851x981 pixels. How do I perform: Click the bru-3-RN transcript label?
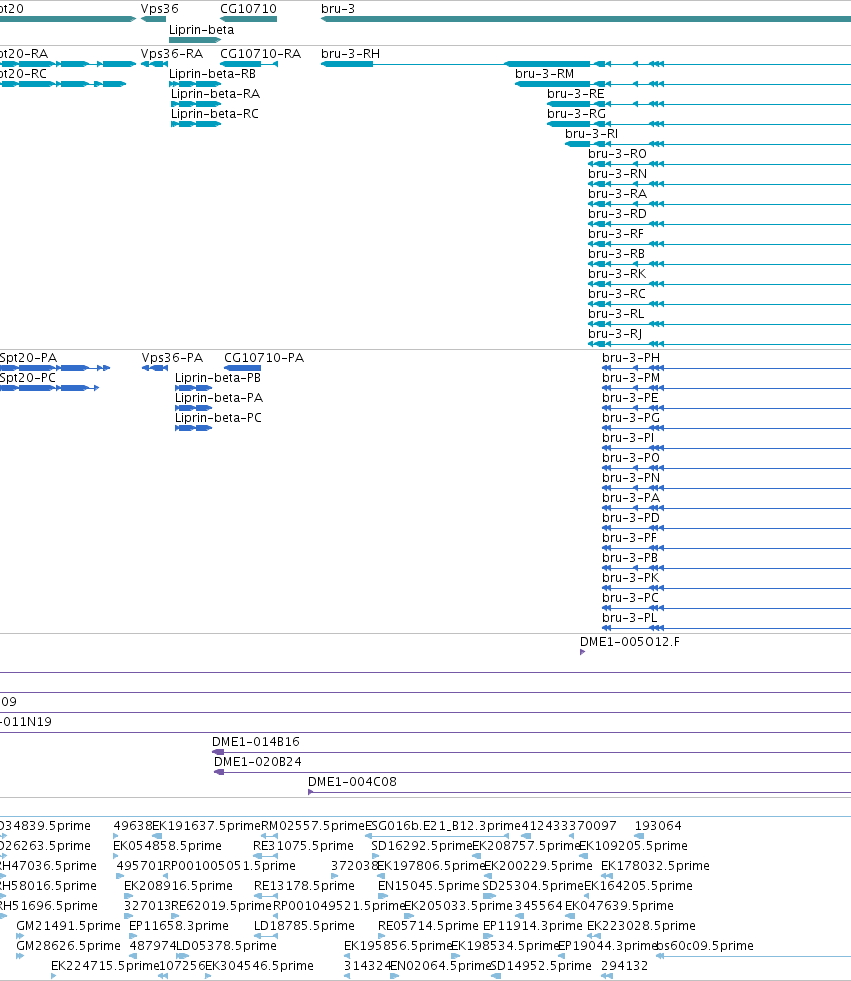click(x=618, y=174)
